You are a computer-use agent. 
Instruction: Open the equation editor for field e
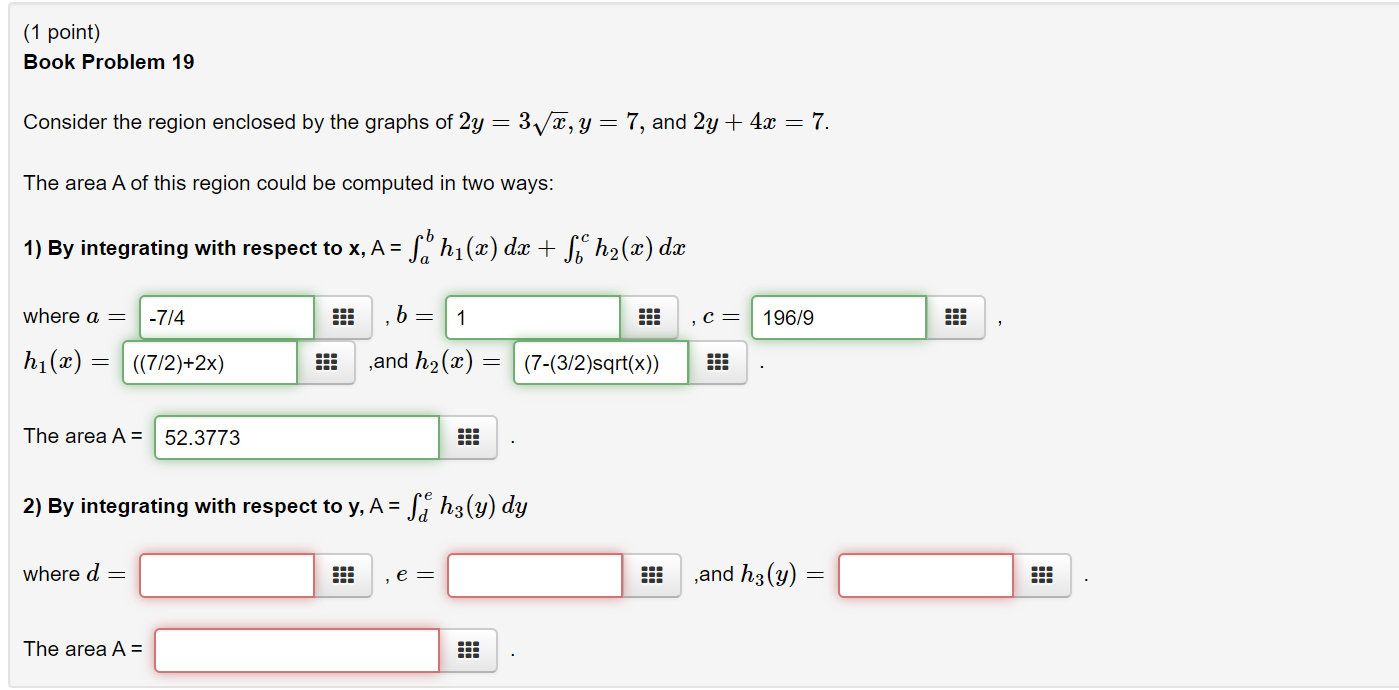(x=650, y=575)
